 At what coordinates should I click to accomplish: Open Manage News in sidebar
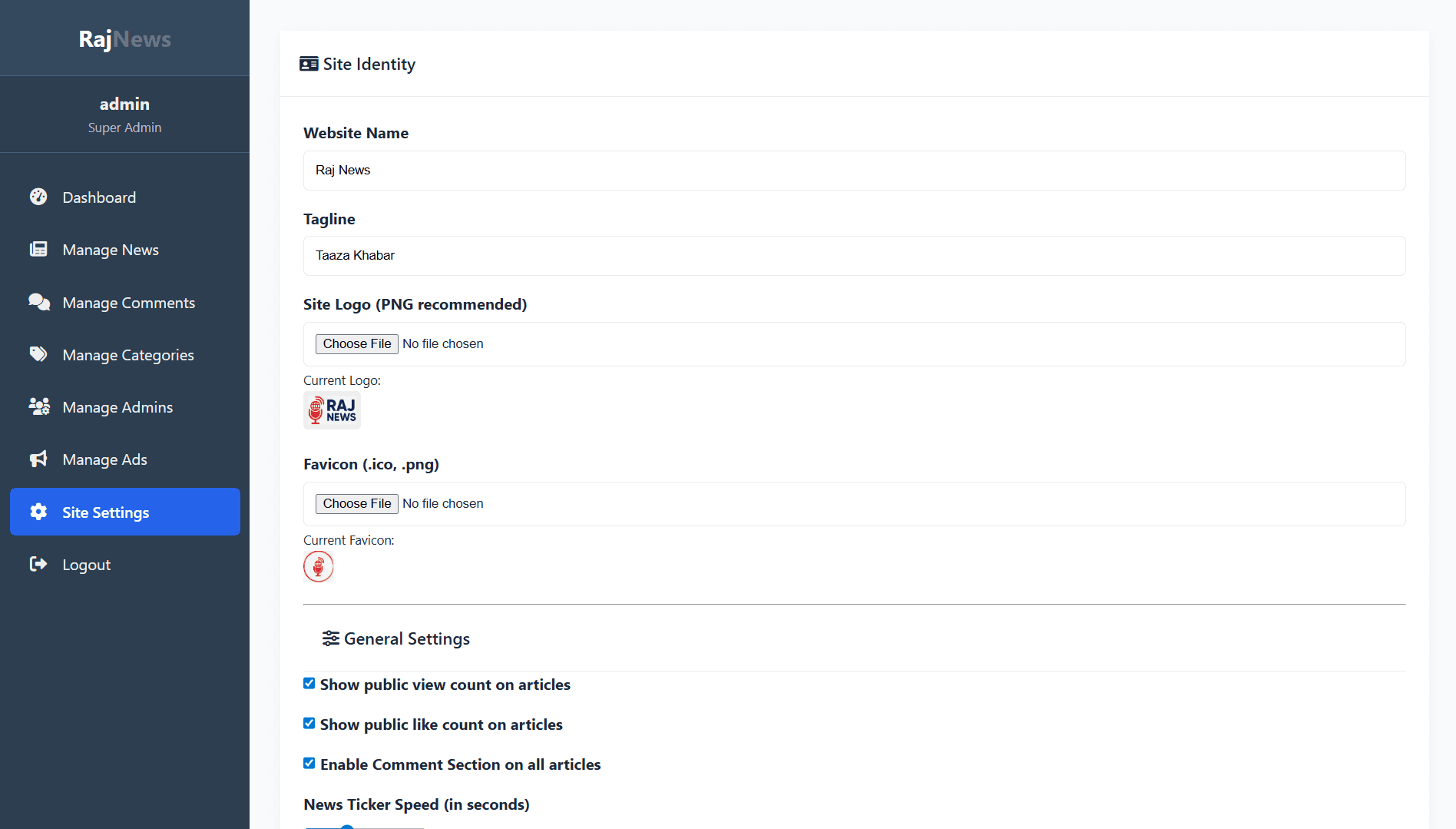click(111, 250)
